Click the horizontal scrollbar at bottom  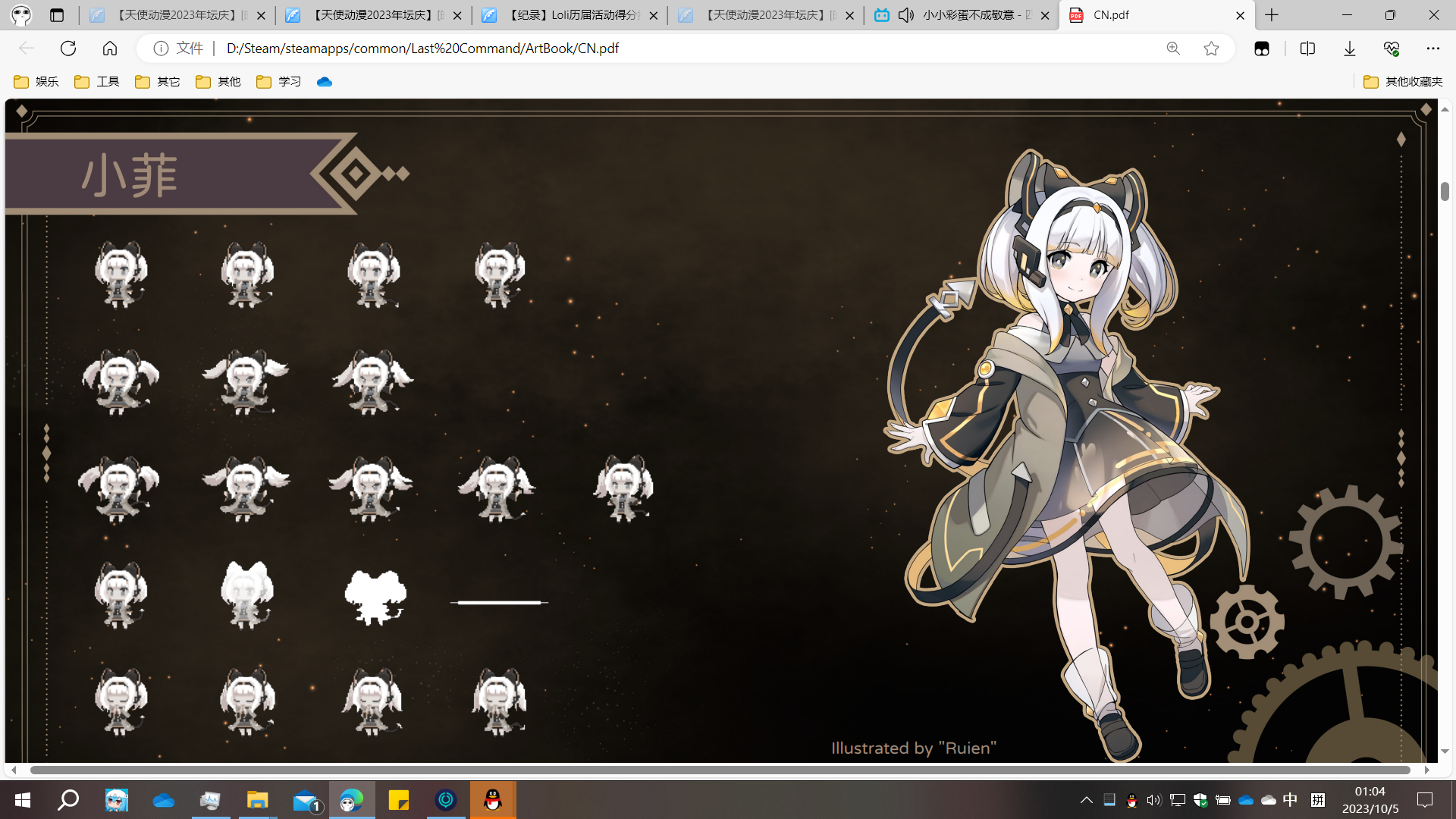coord(719,770)
